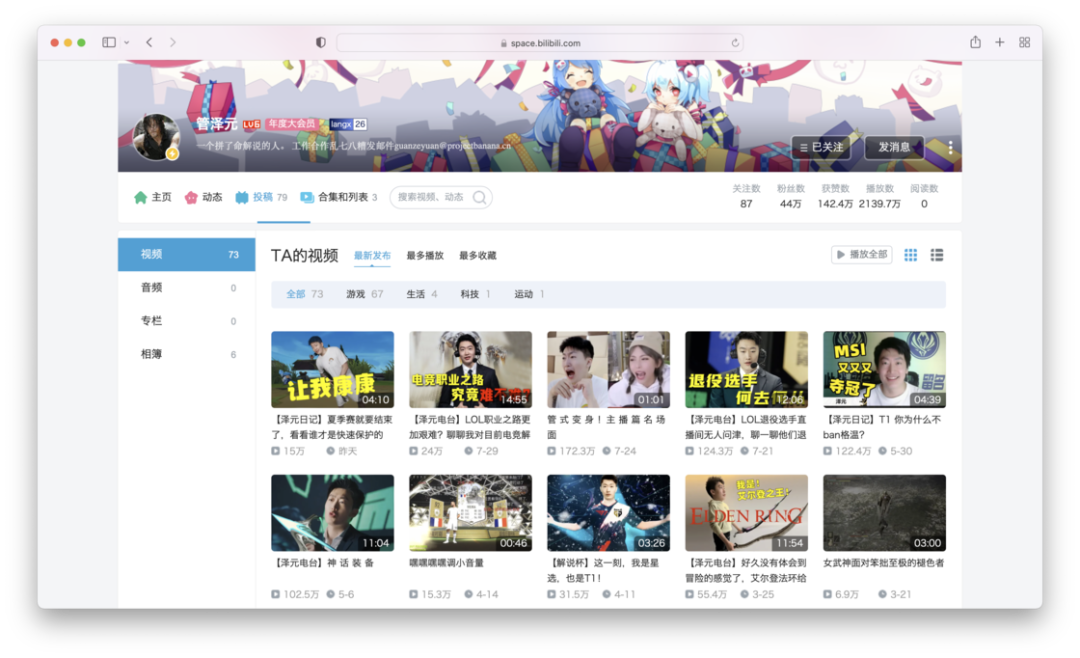Filter by 全部 73 category
Image resolution: width=1080 pixels, height=658 pixels.
(304, 294)
